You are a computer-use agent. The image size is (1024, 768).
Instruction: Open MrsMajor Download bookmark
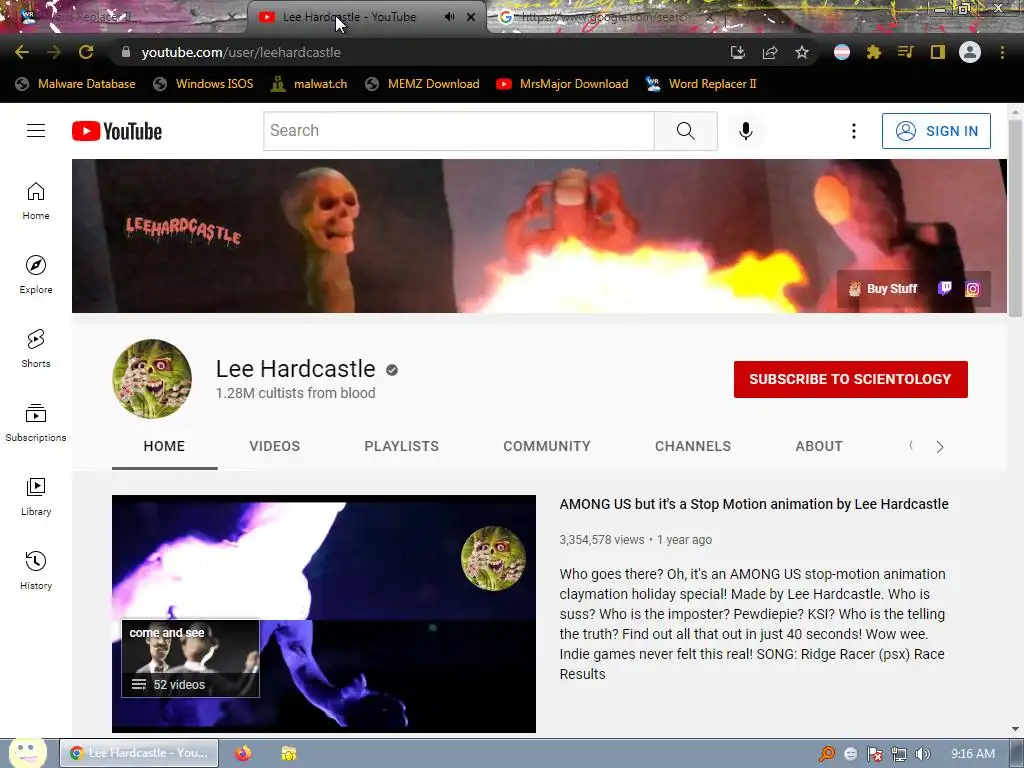click(562, 84)
